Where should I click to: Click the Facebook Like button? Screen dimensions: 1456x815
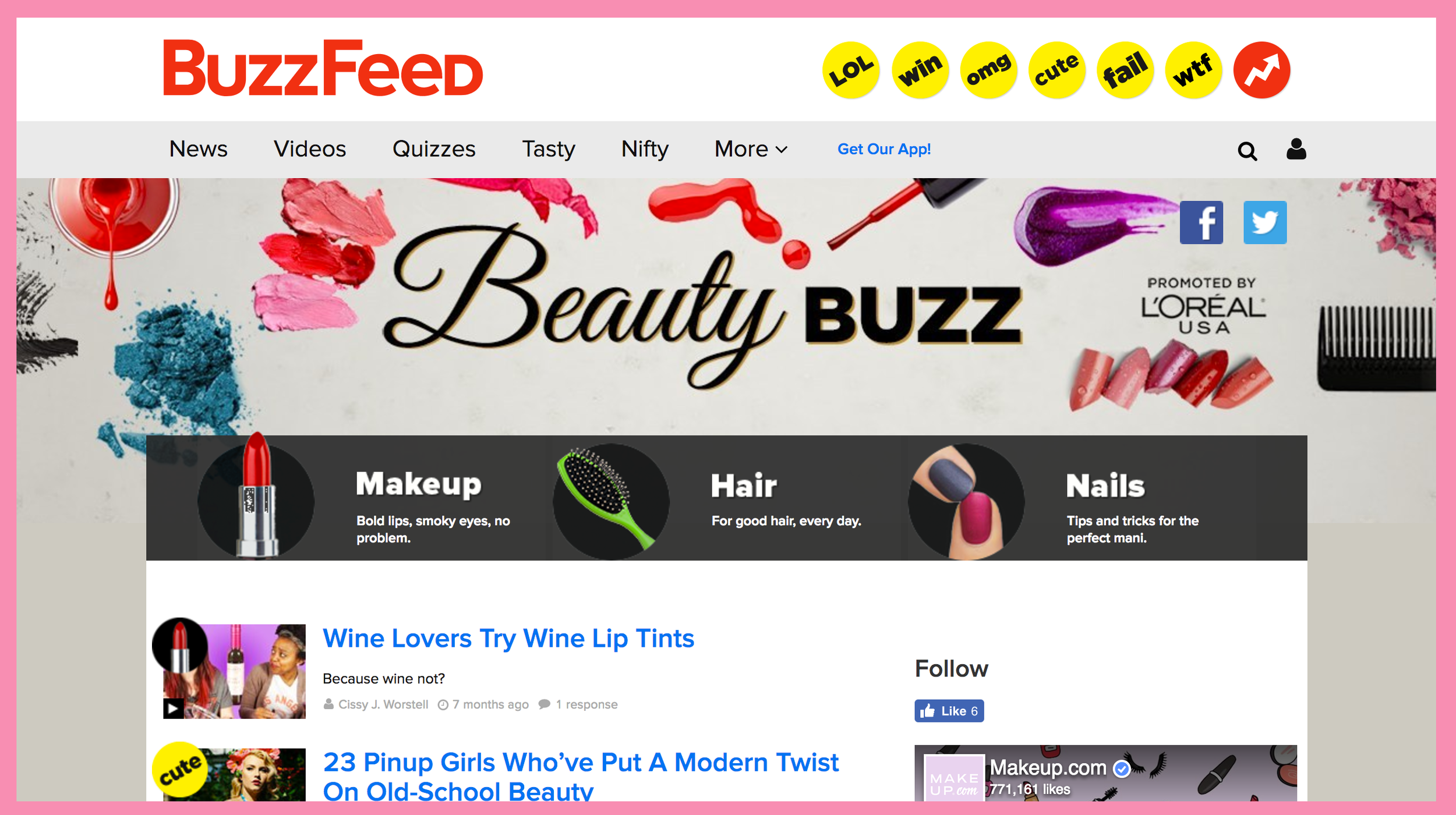tap(949, 711)
